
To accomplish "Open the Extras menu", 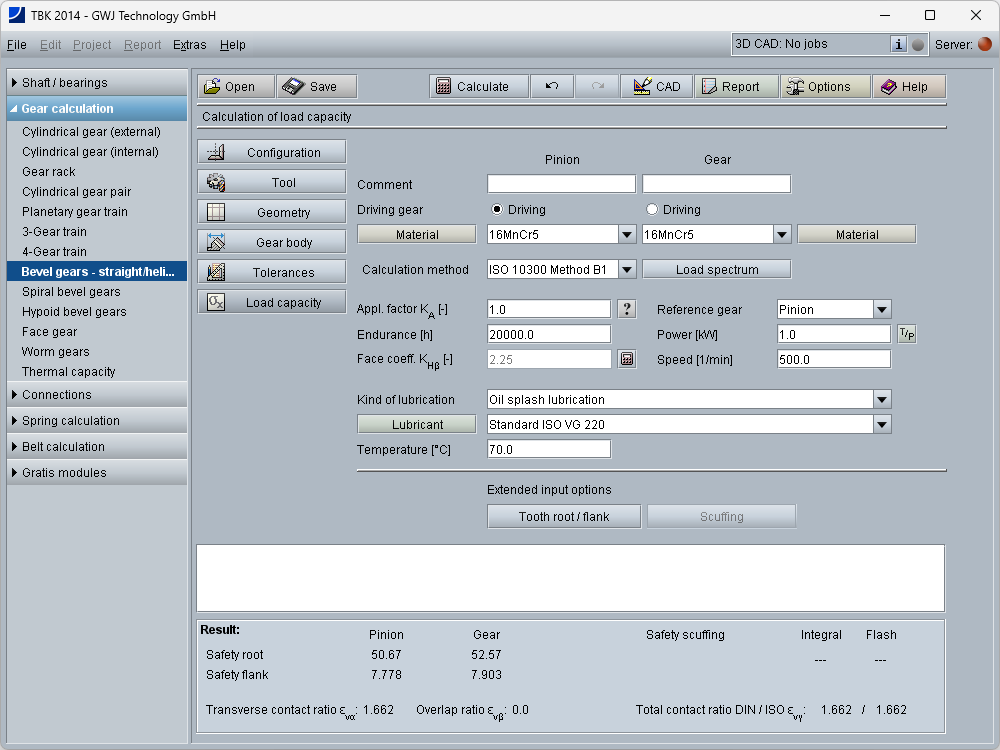I will coord(189,45).
